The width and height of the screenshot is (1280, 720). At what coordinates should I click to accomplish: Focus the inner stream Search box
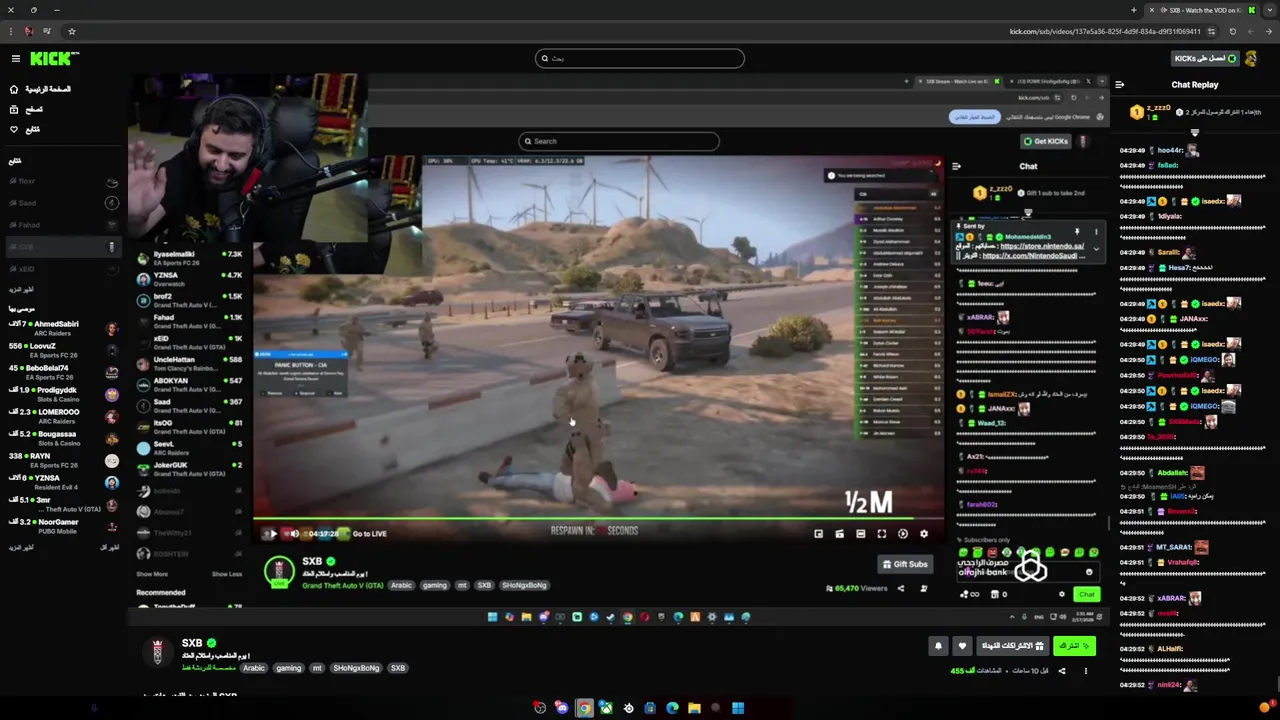[618, 141]
